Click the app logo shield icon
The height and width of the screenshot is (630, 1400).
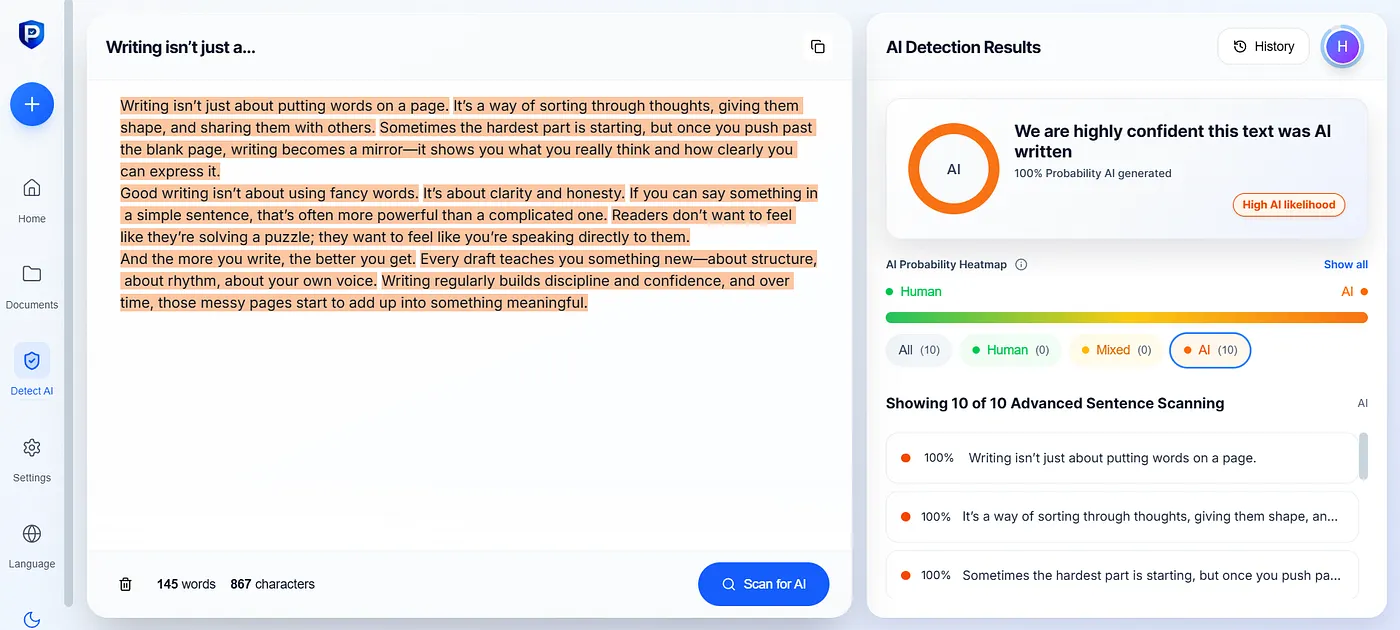click(32, 34)
